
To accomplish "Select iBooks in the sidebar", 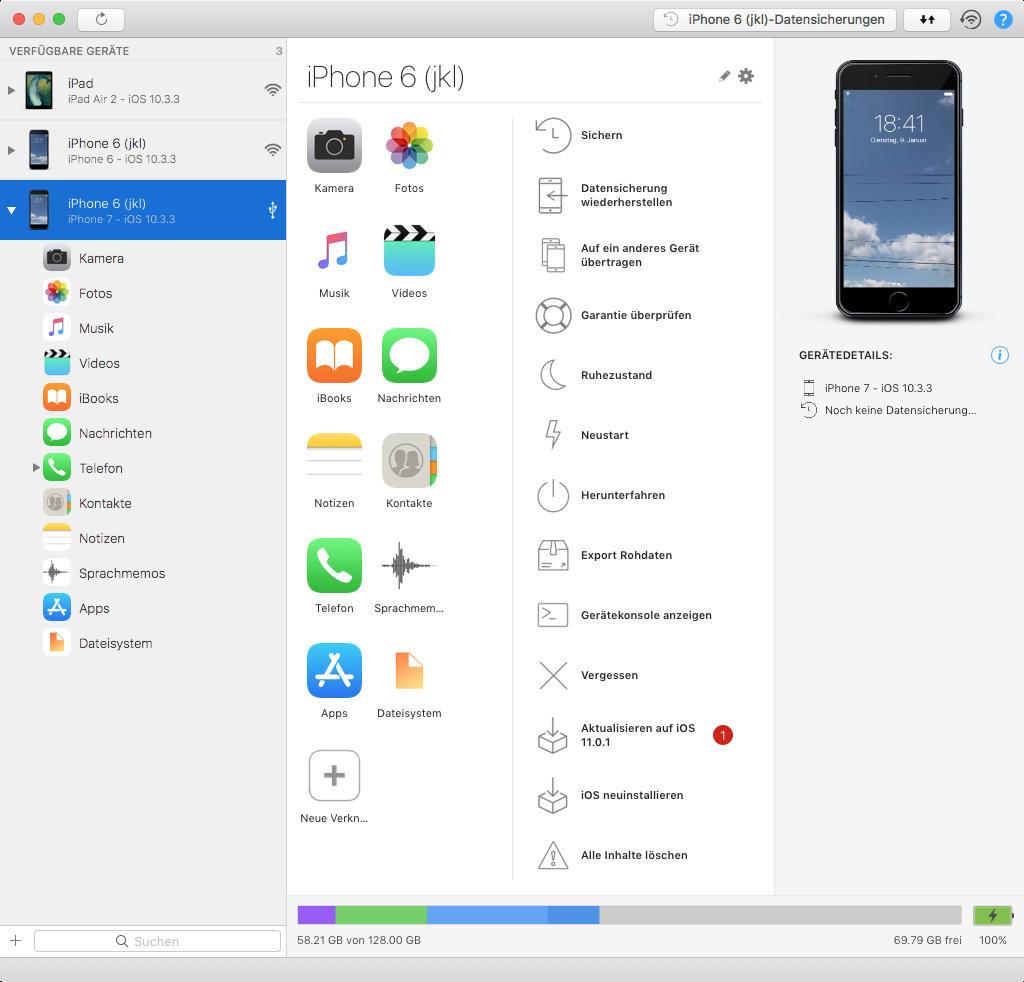I will pyautogui.click(x=143, y=398).
